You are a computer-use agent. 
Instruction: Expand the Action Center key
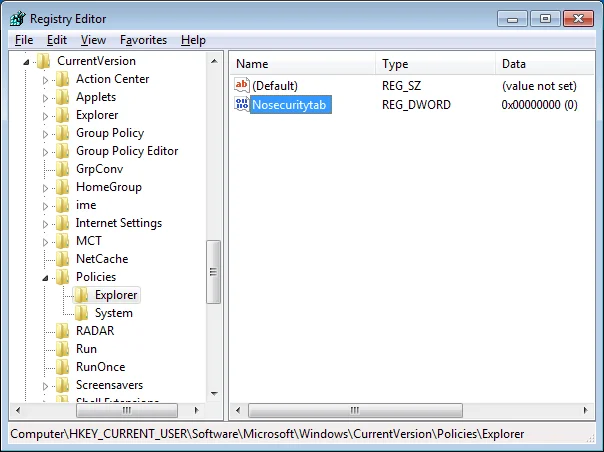pyautogui.click(x=45, y=80)
